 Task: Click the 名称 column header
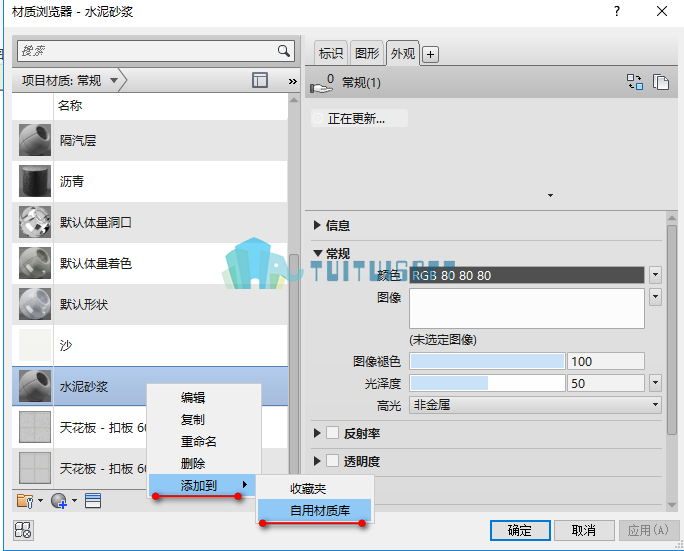[x=170, y=106]
